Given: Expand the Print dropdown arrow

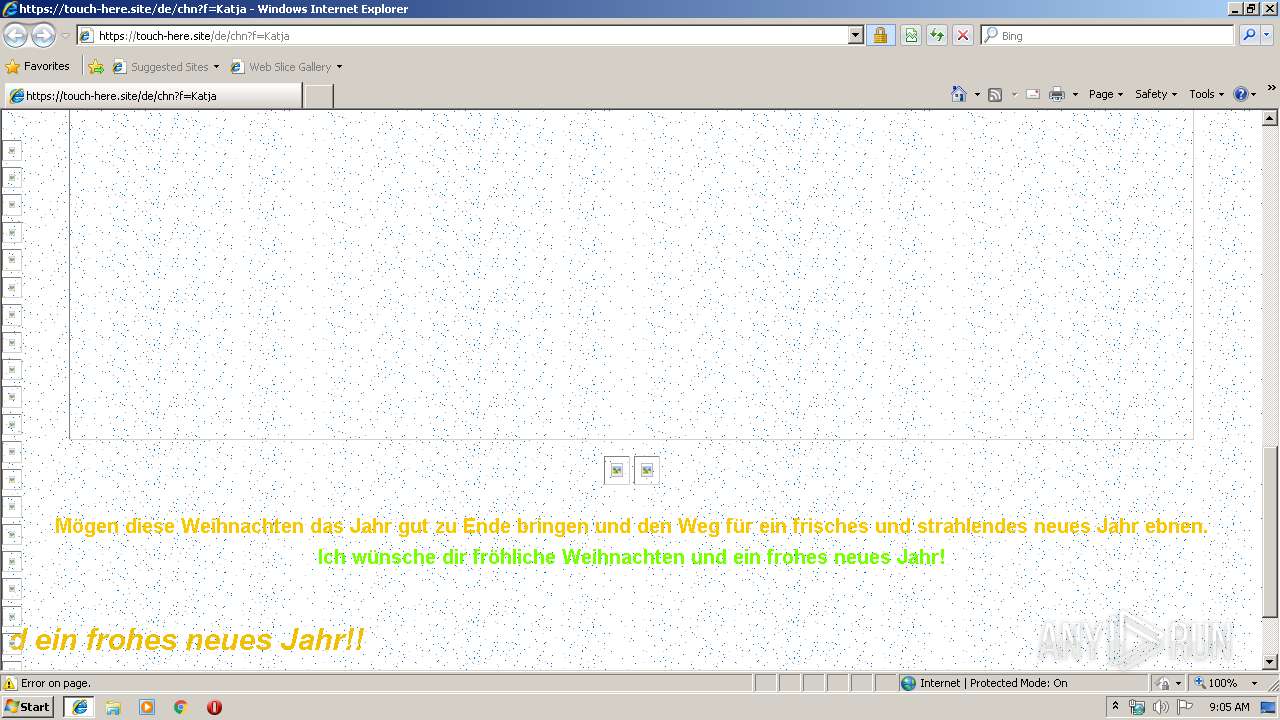Looking at the screenshot, I should tap(1075, 94).
